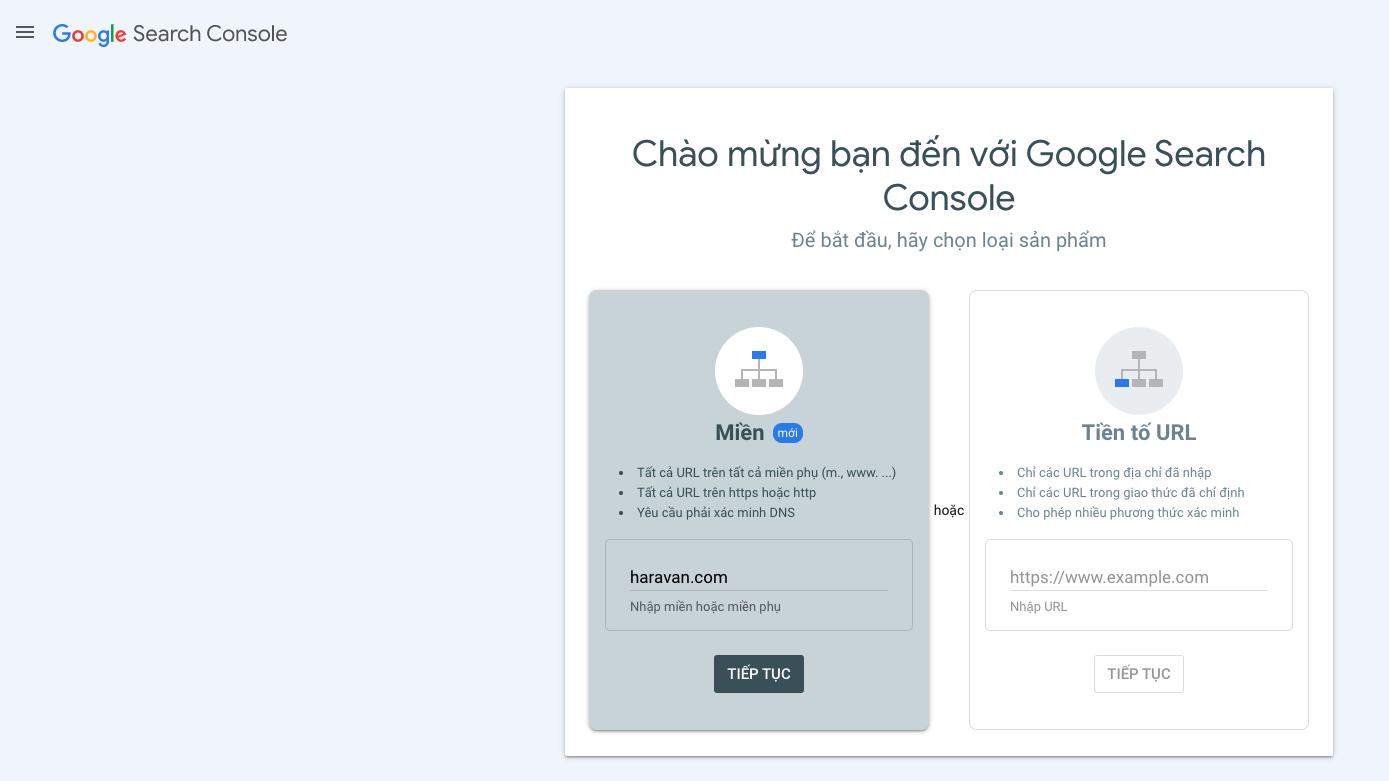This screenshot has width=1389, height=781.
Task: Click "Tất cả URL trên https hoặc http"
Action: (726, 493)
